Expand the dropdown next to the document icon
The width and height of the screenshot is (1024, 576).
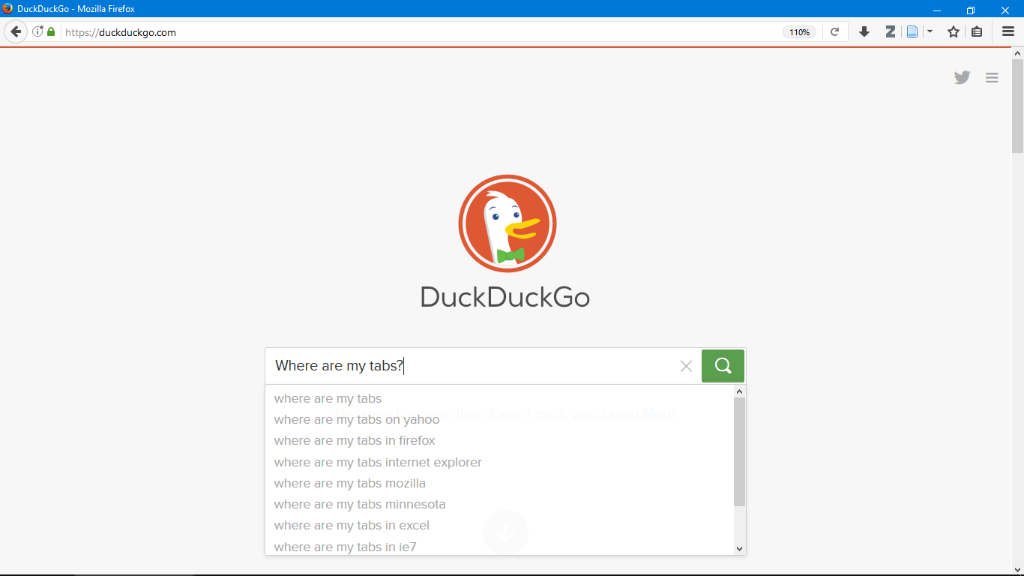[x=929, y=31]
